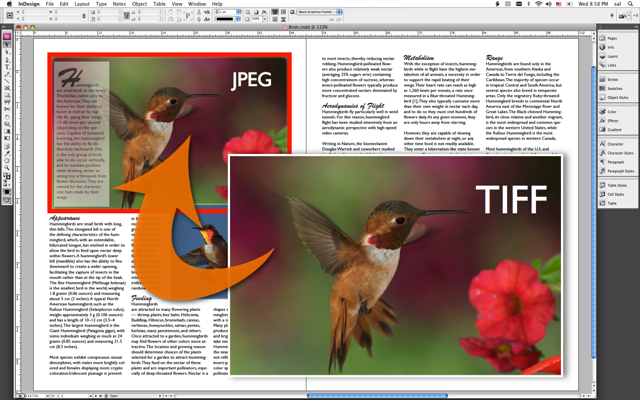The width and height of the screenshot is (640, 400).
Task: Open the Notes menu
Action: 119,4
